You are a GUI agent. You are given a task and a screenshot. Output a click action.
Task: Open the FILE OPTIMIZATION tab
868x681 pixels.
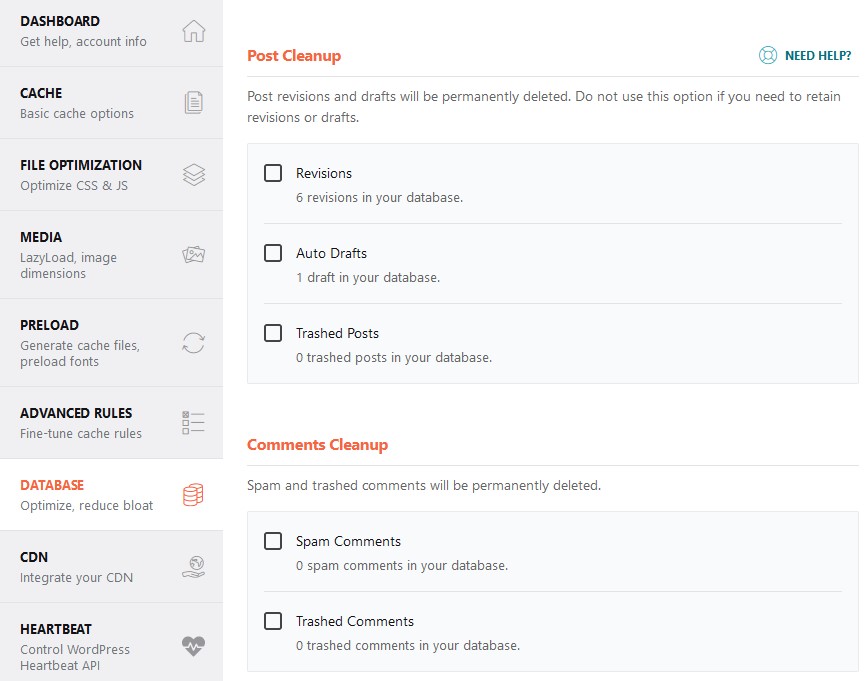[x=111, y=175]
